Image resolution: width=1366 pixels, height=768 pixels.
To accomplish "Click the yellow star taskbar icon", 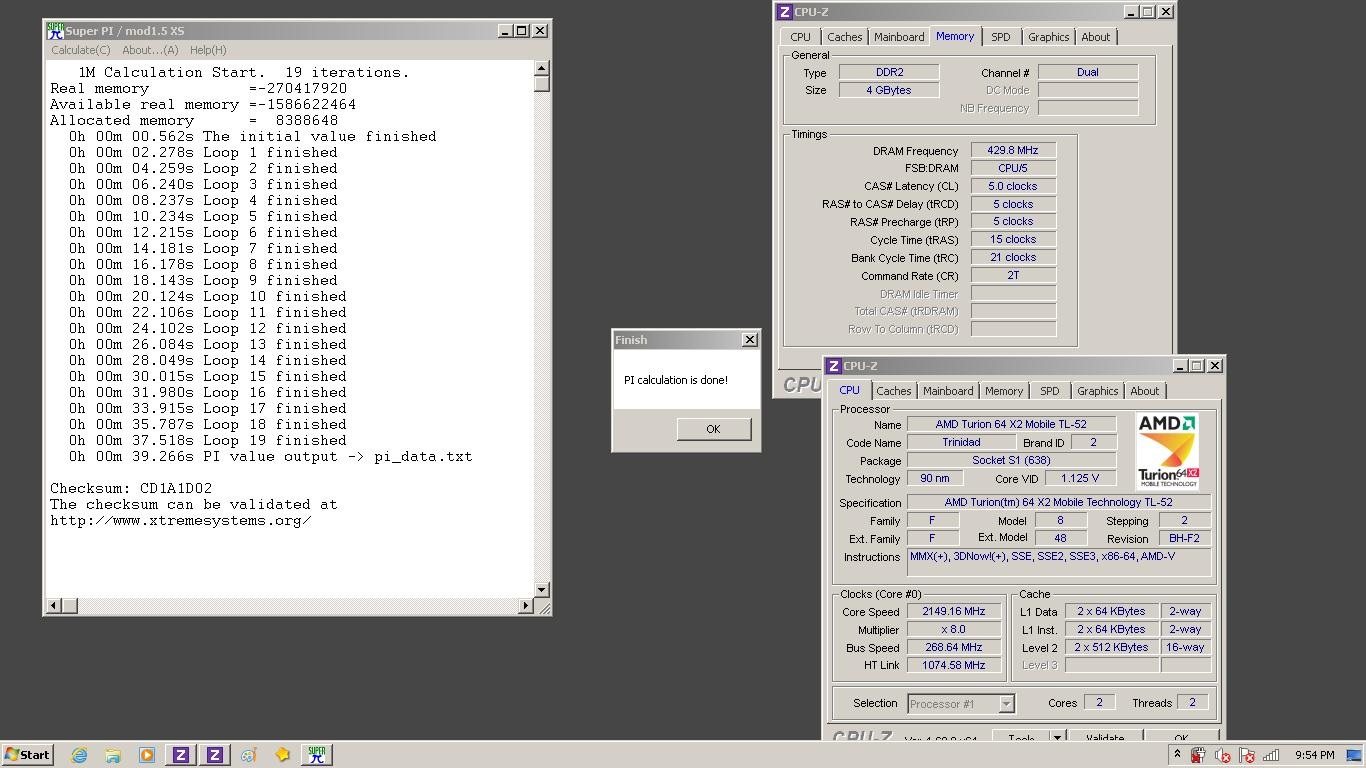I will [283, 755].
